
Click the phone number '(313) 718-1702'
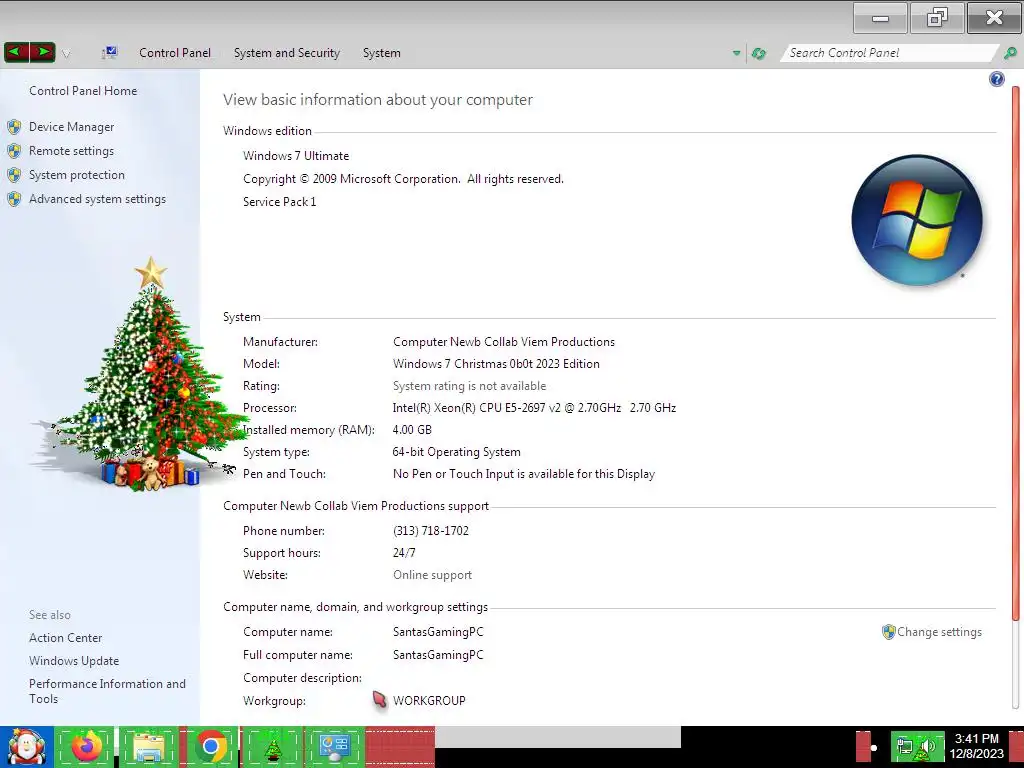431,531
